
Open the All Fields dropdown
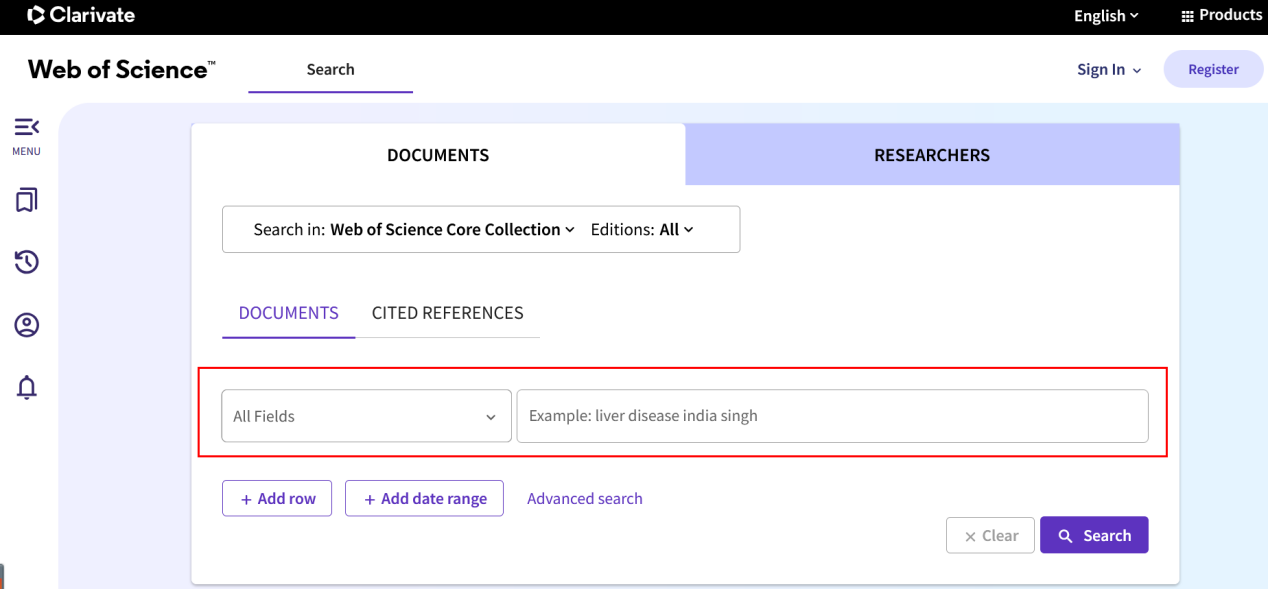[x=366, y=416]
